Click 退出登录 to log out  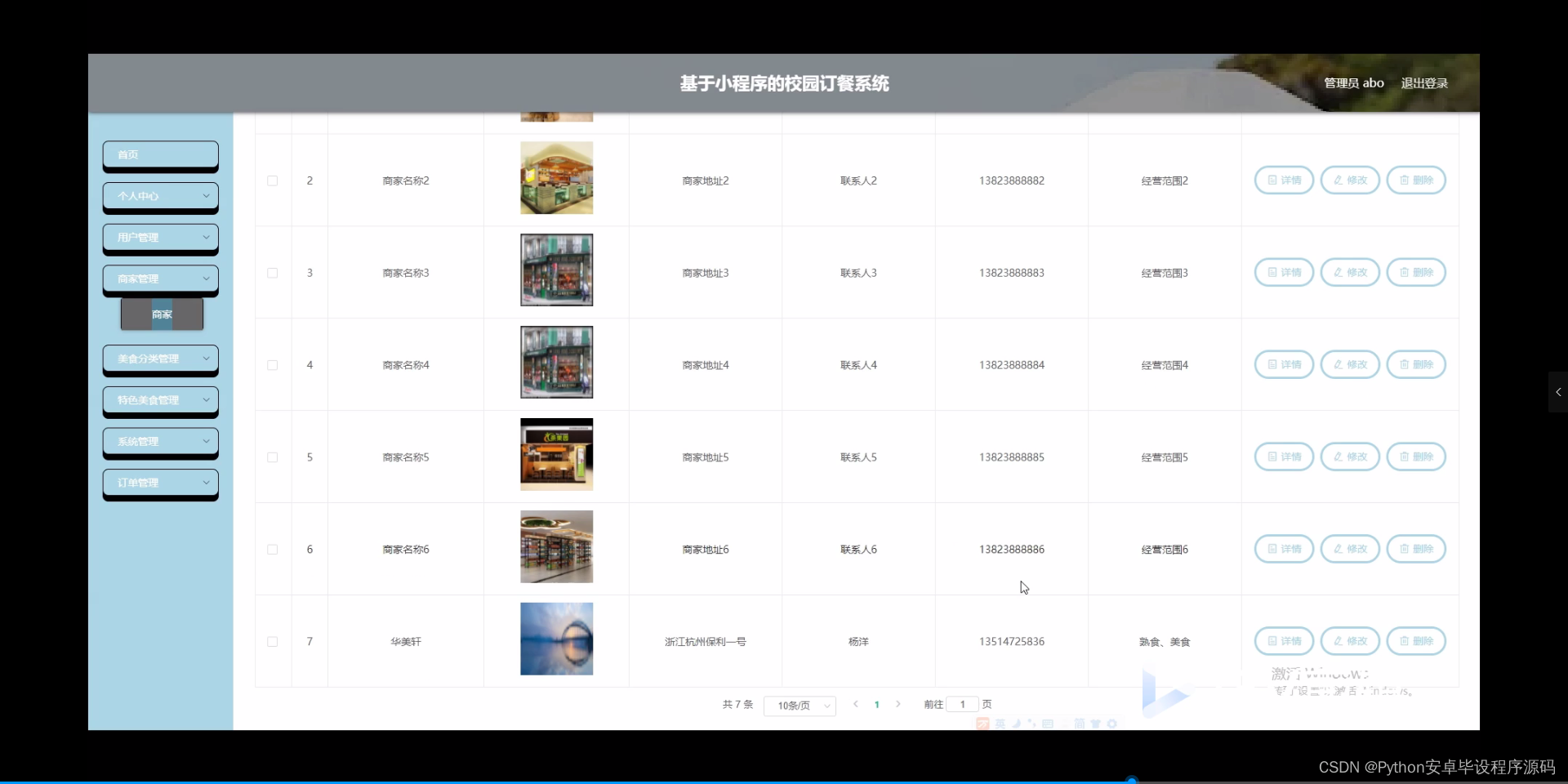pos(1425,82)
